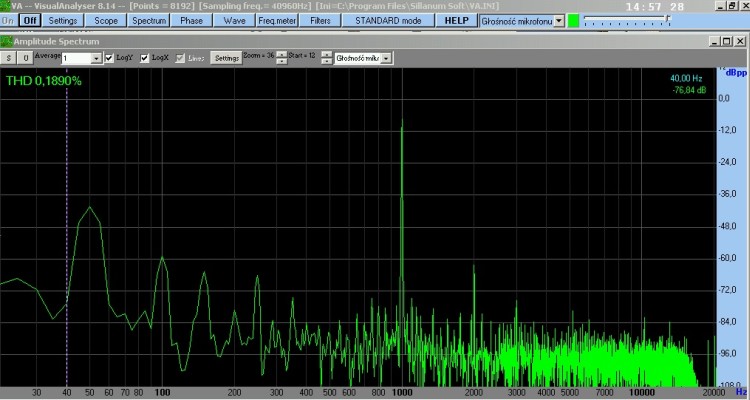
Task: Click the Average value field
Action: (76, 58)
